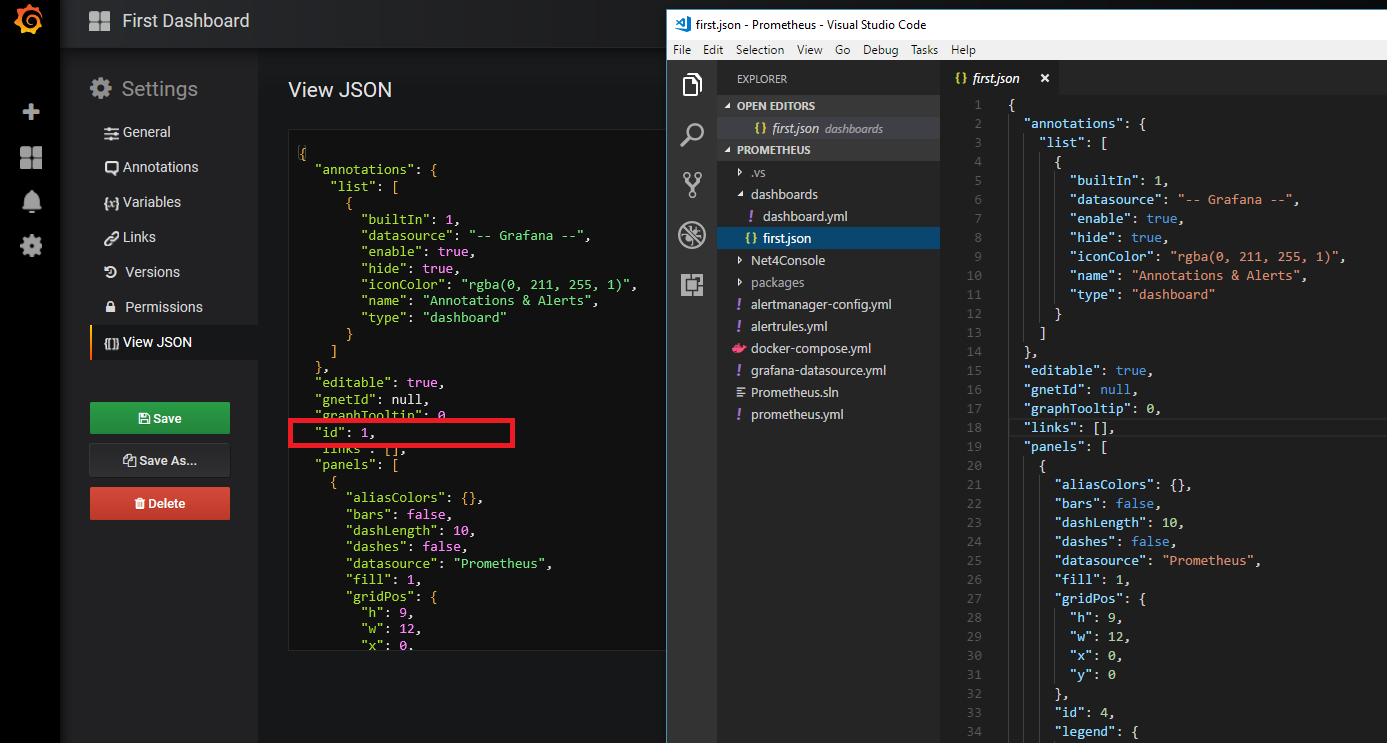1387x743 pixels.
Task: Click the VS Code logo in title bar
Action: click(x=682, y=24)
